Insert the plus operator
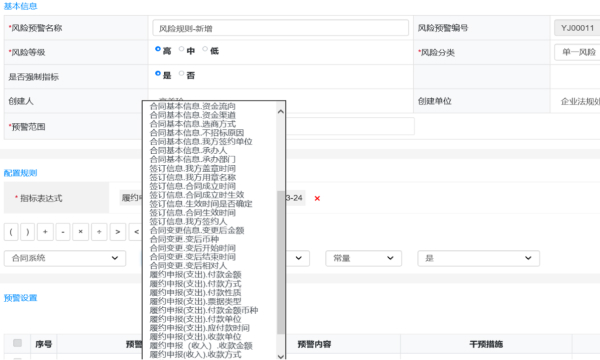Viewport: 600px width, 360px height. [x=45, y=232]
